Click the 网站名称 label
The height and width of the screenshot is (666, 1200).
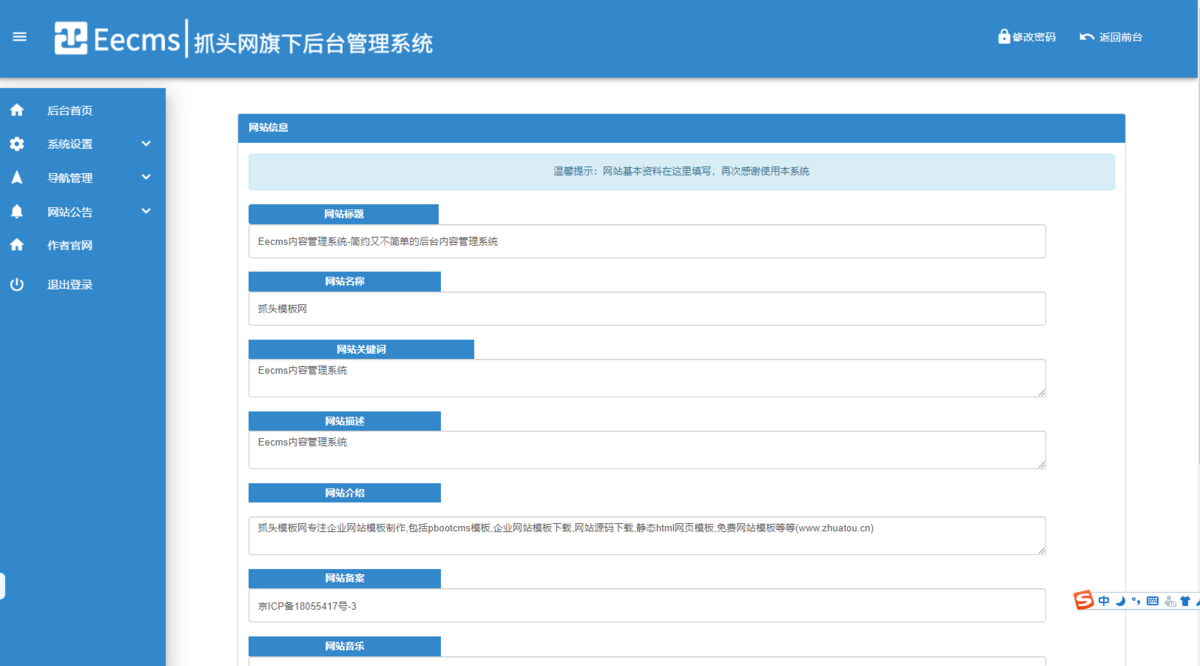click(344, 282)
